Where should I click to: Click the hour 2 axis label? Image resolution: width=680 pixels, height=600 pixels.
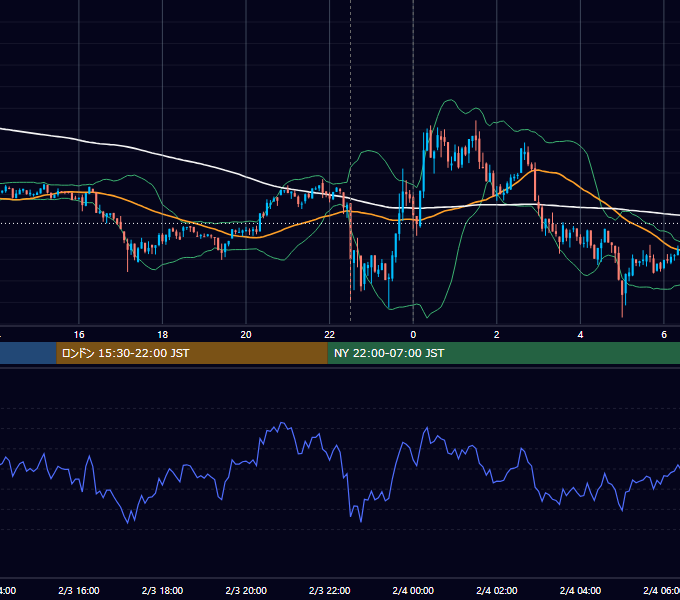(x=497, y=335)
